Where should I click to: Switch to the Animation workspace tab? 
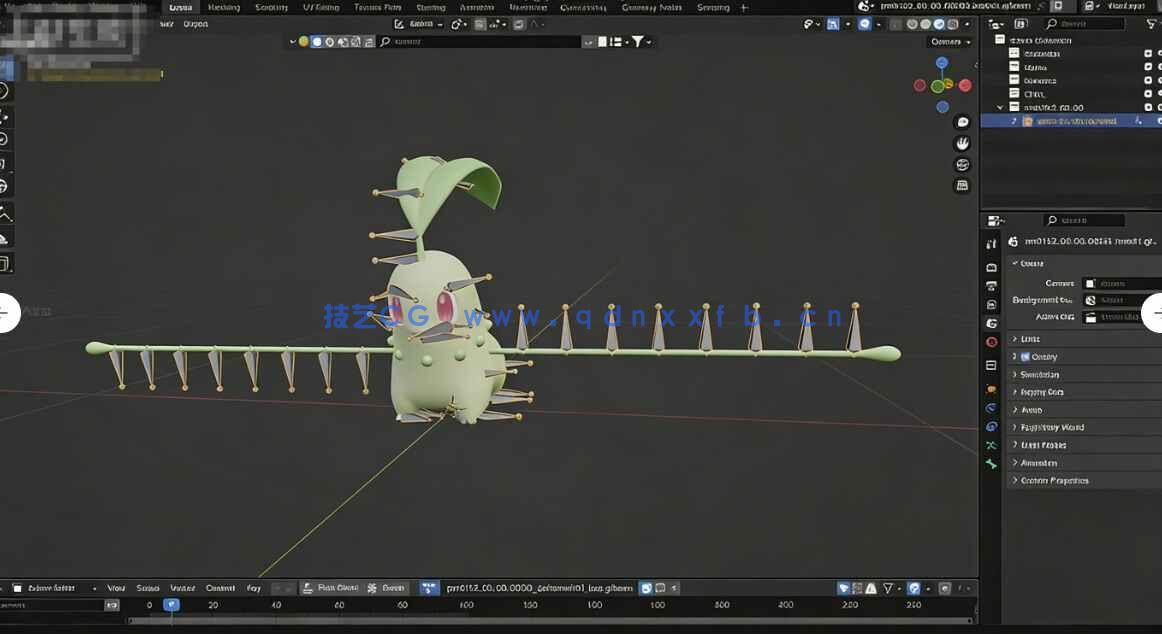coord(478,7)
